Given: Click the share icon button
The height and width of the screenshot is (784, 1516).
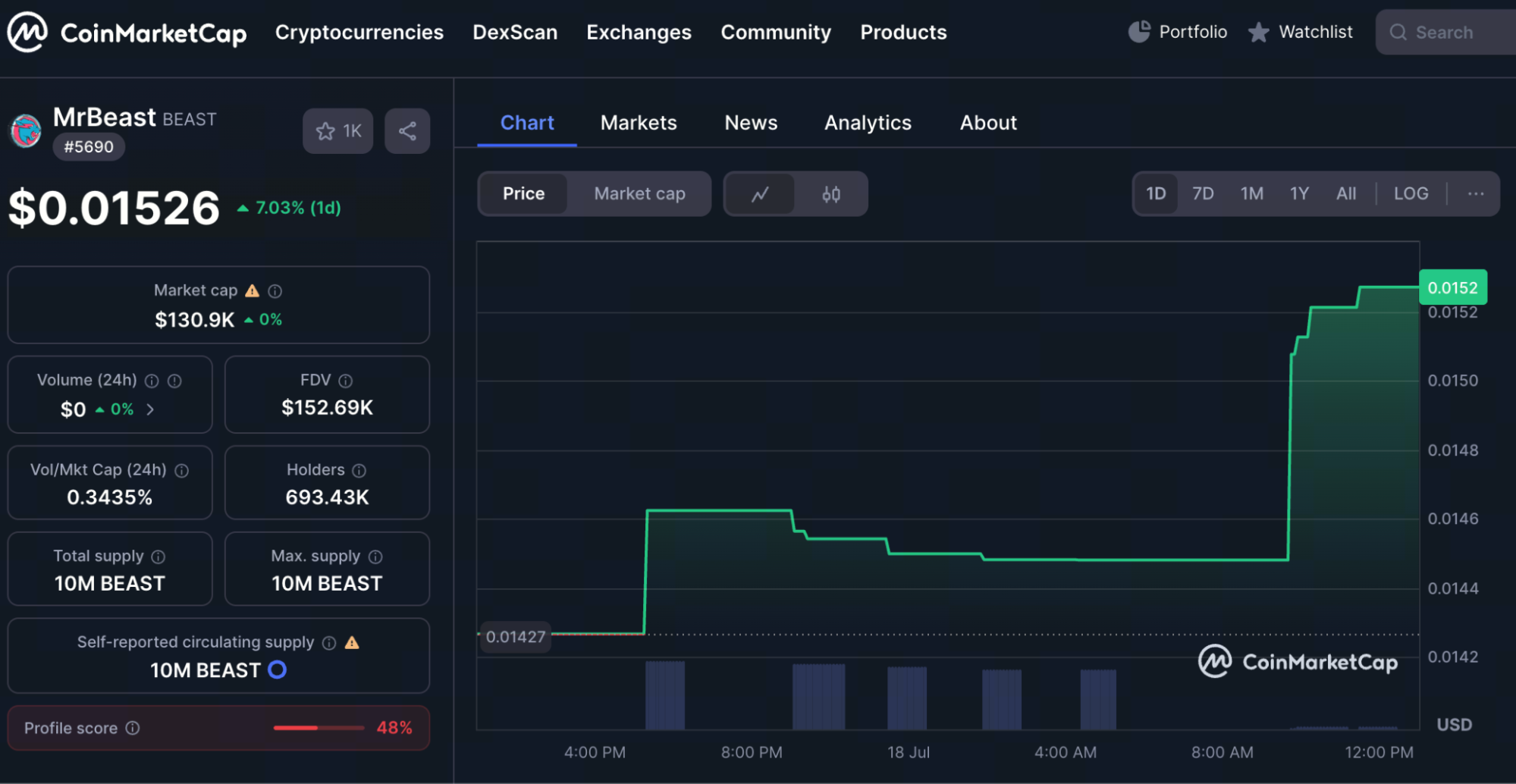Looking at the screenshot, I should [x=407, y=131].
